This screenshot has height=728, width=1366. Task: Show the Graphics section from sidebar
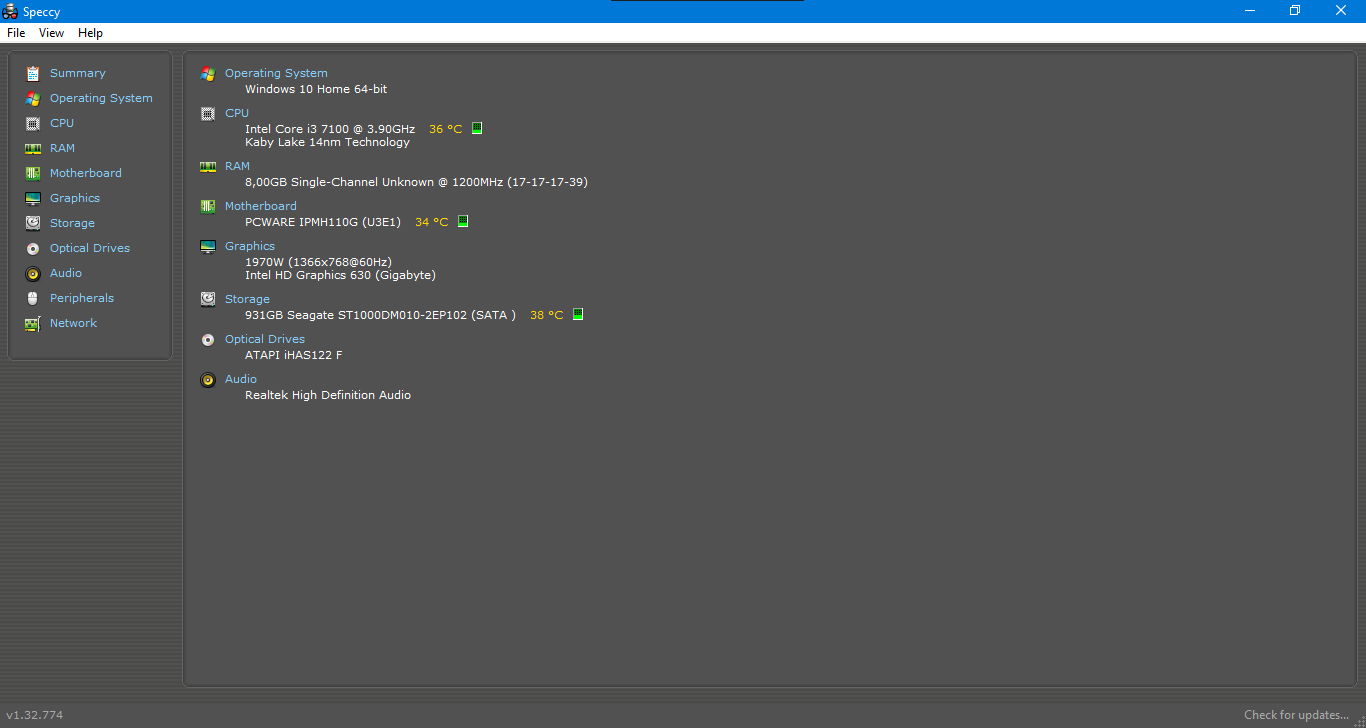click(75, 198)
